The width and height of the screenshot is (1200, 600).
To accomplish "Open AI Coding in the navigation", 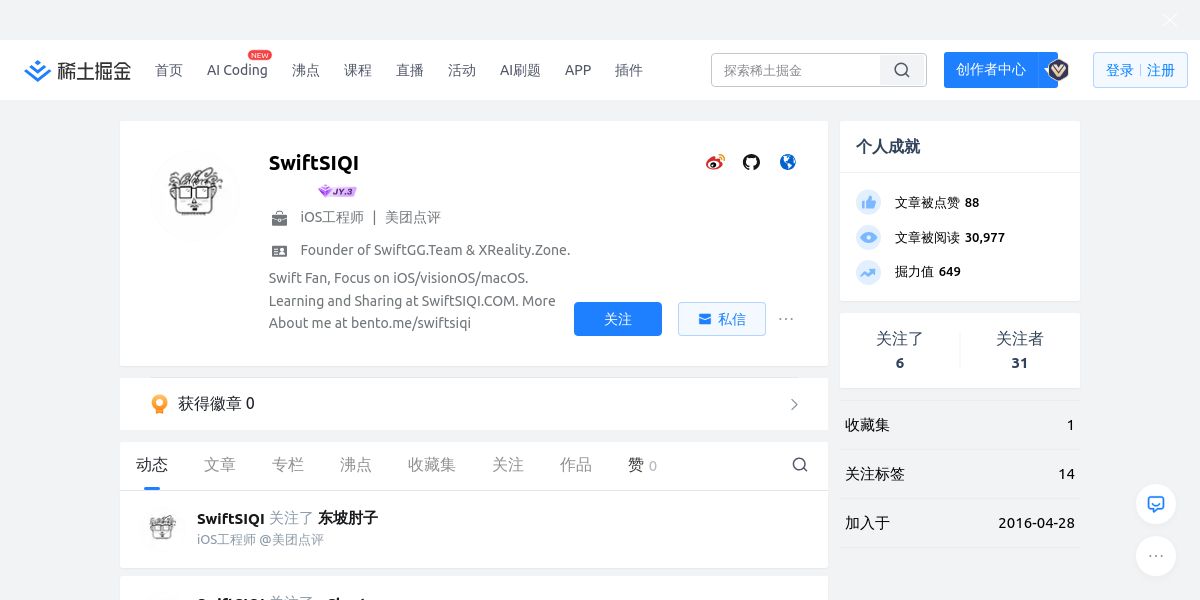I will tap(237, 70).
